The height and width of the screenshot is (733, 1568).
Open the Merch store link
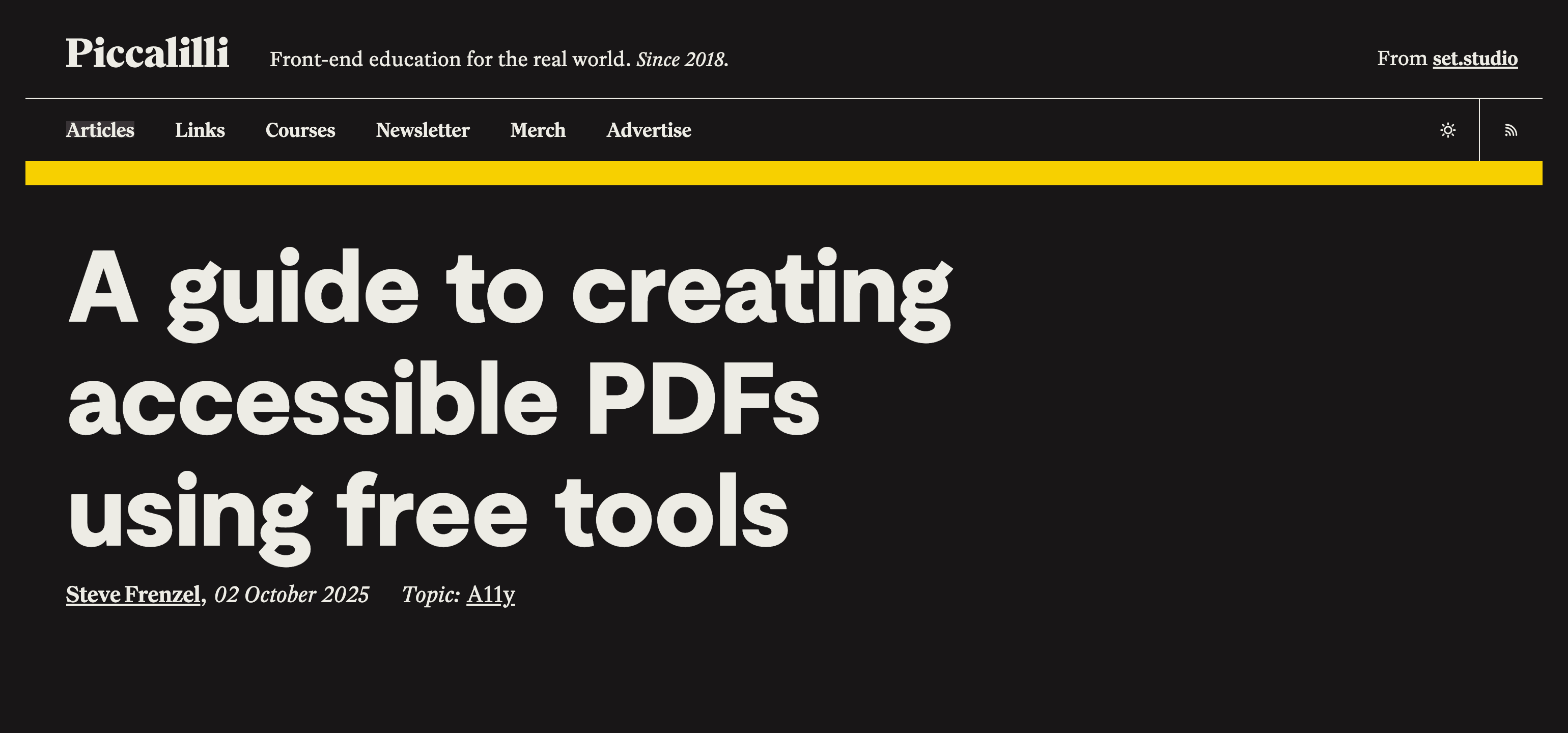[x=538, y=130]
